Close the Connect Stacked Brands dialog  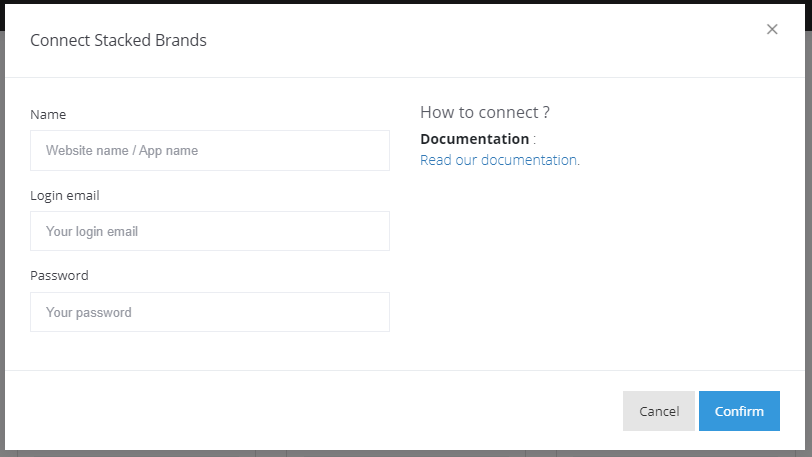tap(772, 30)
